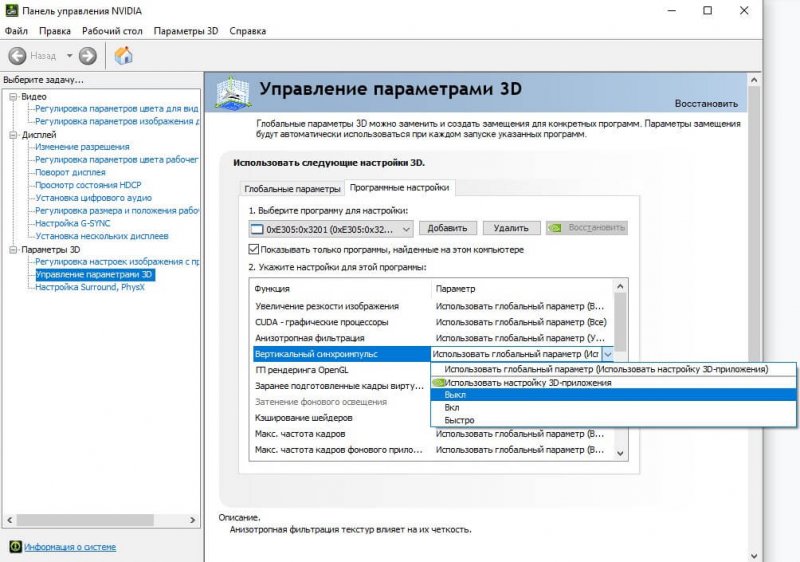Click main page scroll down arrow
The width and height of the screenshot is (800, 562).
pyautogui.click(x=754, y=556)
